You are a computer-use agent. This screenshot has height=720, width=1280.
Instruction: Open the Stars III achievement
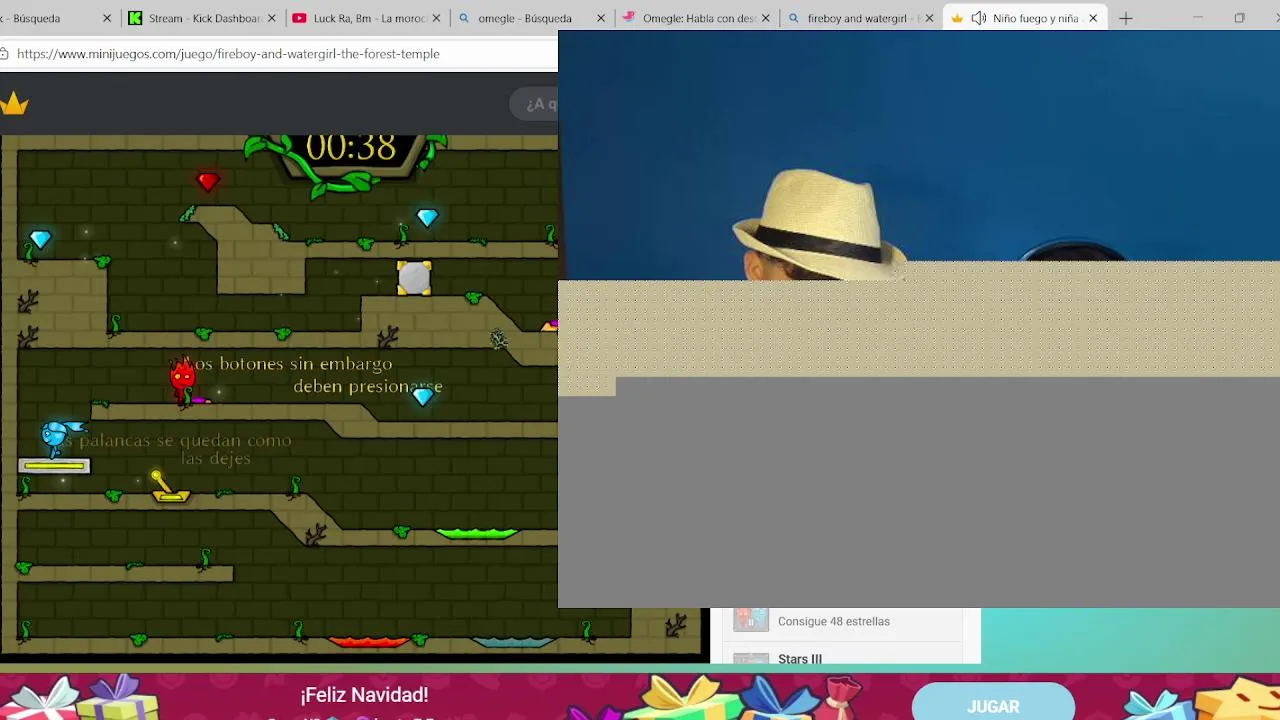coord(800,659)
